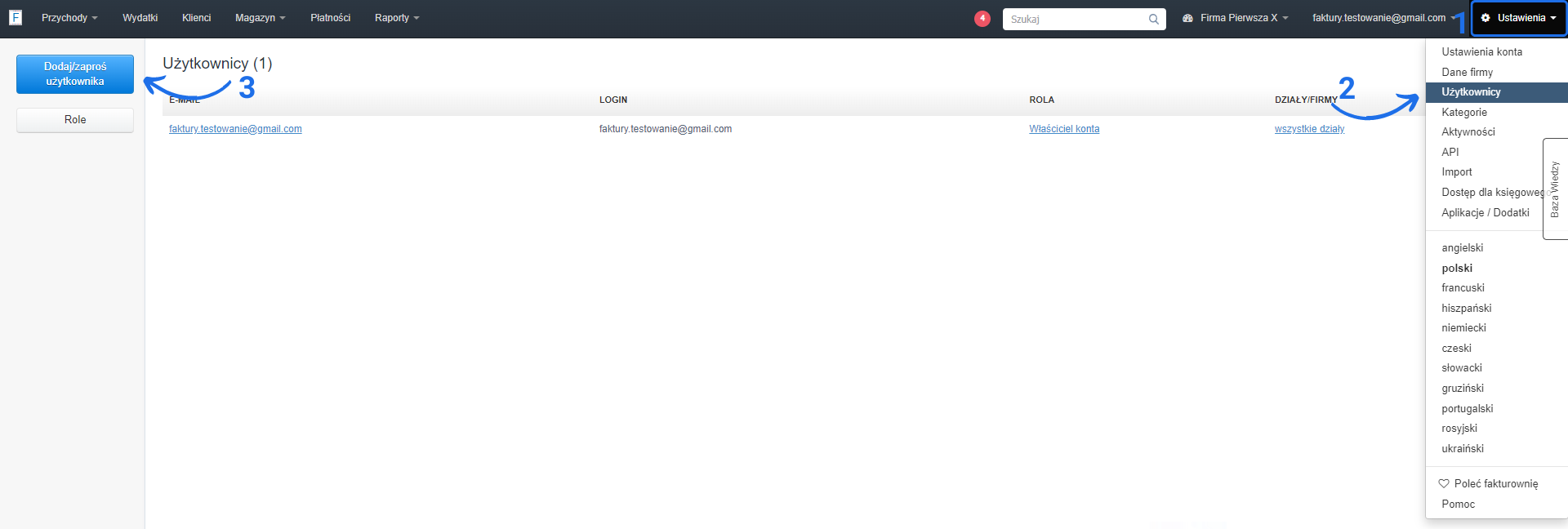The image size is (1568, 529).
Task: Switch language to hiszpański
Action: coord(1466,308)
